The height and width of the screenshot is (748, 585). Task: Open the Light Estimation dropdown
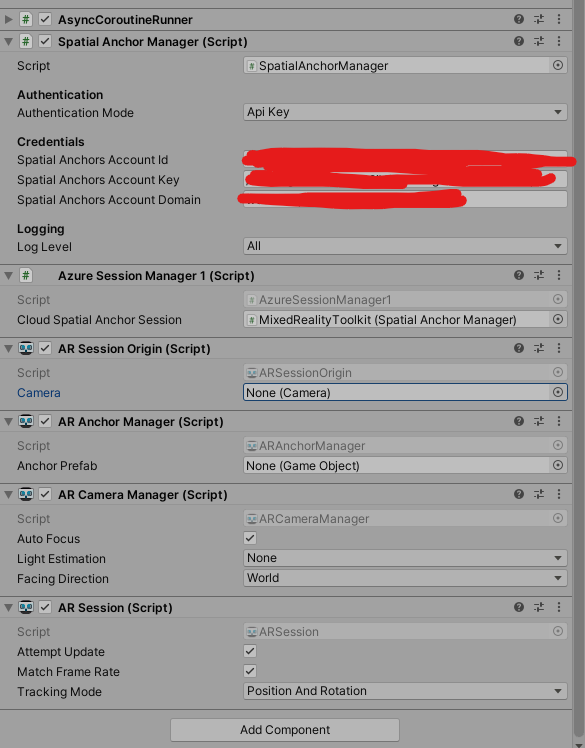pyautogui.click(x=405, y=558)
